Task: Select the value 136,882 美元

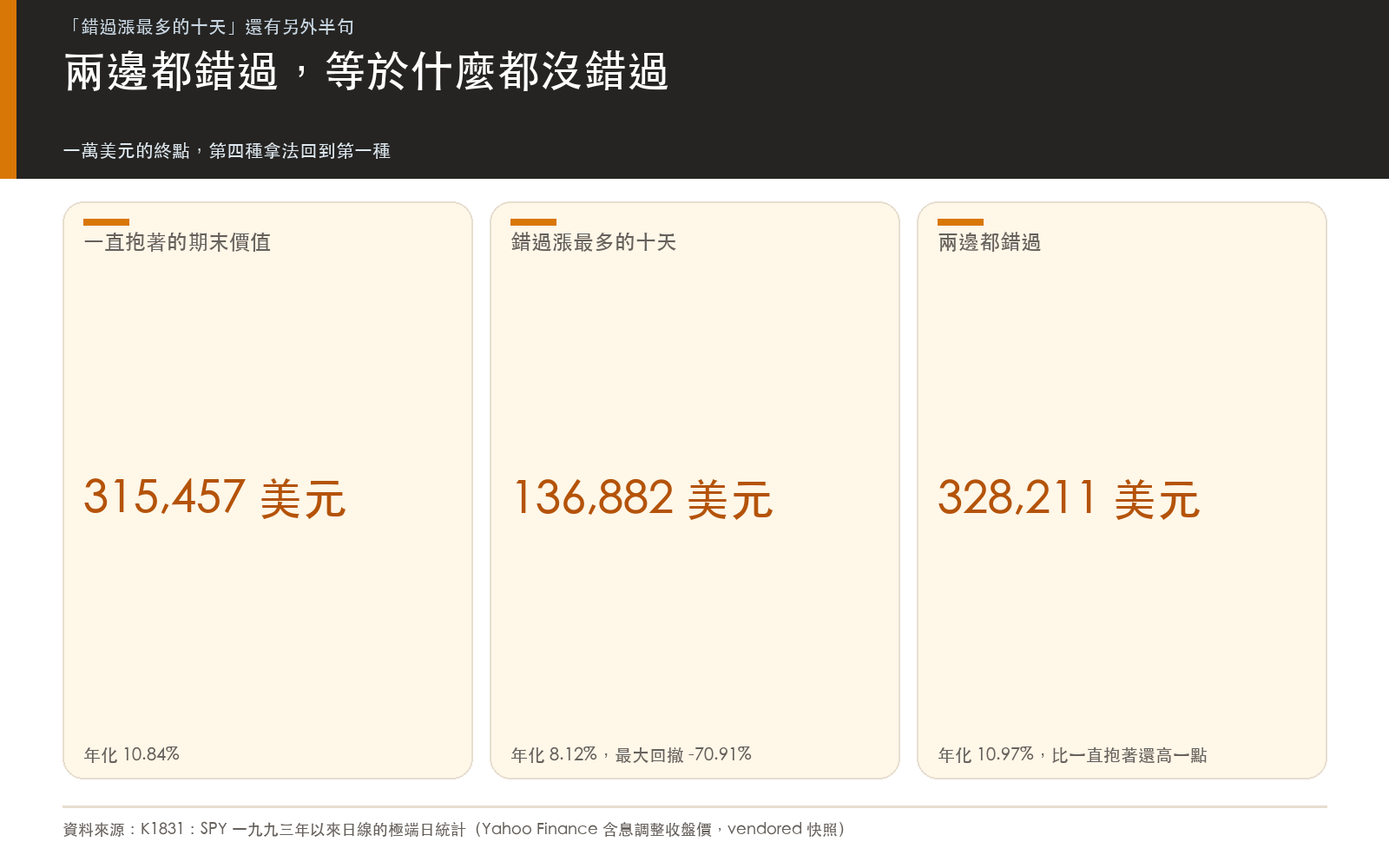Action: tap(642, 498)
